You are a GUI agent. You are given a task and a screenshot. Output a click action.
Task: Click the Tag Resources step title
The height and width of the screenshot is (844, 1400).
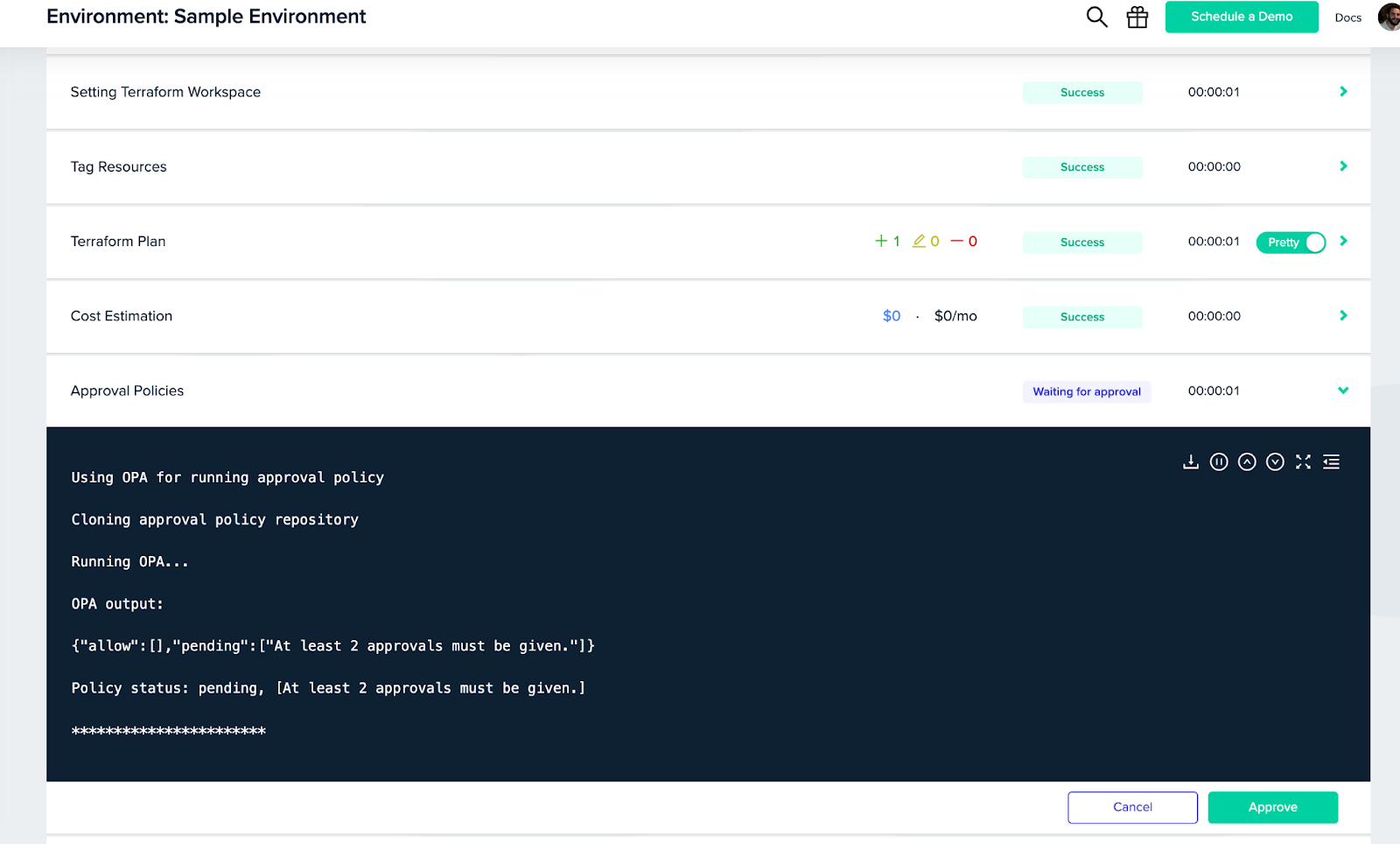tap(119, 166)
